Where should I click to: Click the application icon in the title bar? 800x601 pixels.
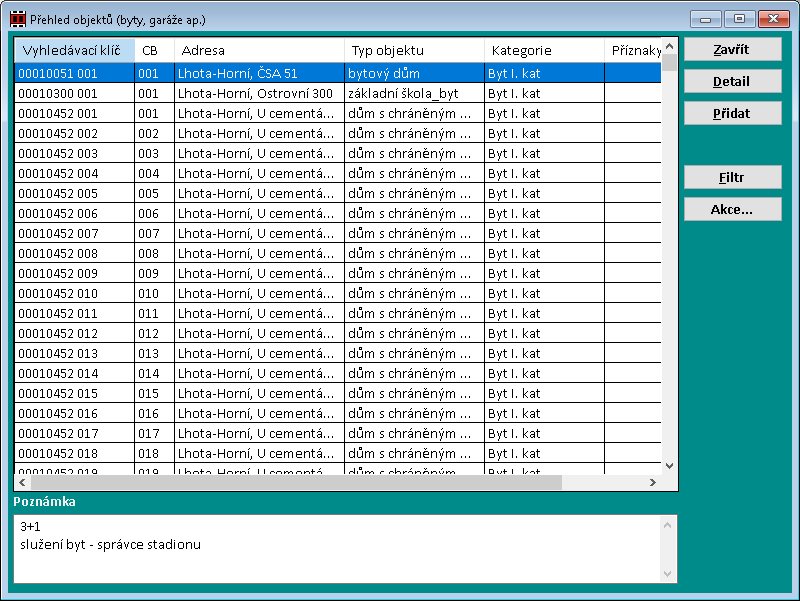[x=16, y=19]
